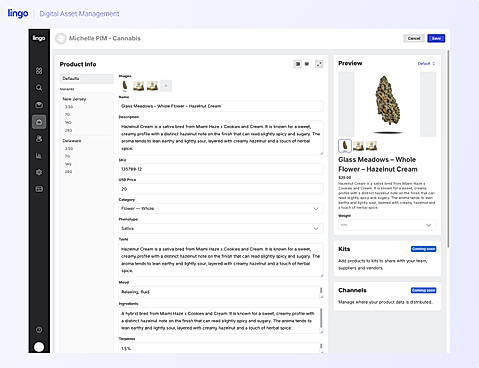Select the third image thumbnail under Images
The height and width of the screenshot is (368, 479).
point(152,86)
